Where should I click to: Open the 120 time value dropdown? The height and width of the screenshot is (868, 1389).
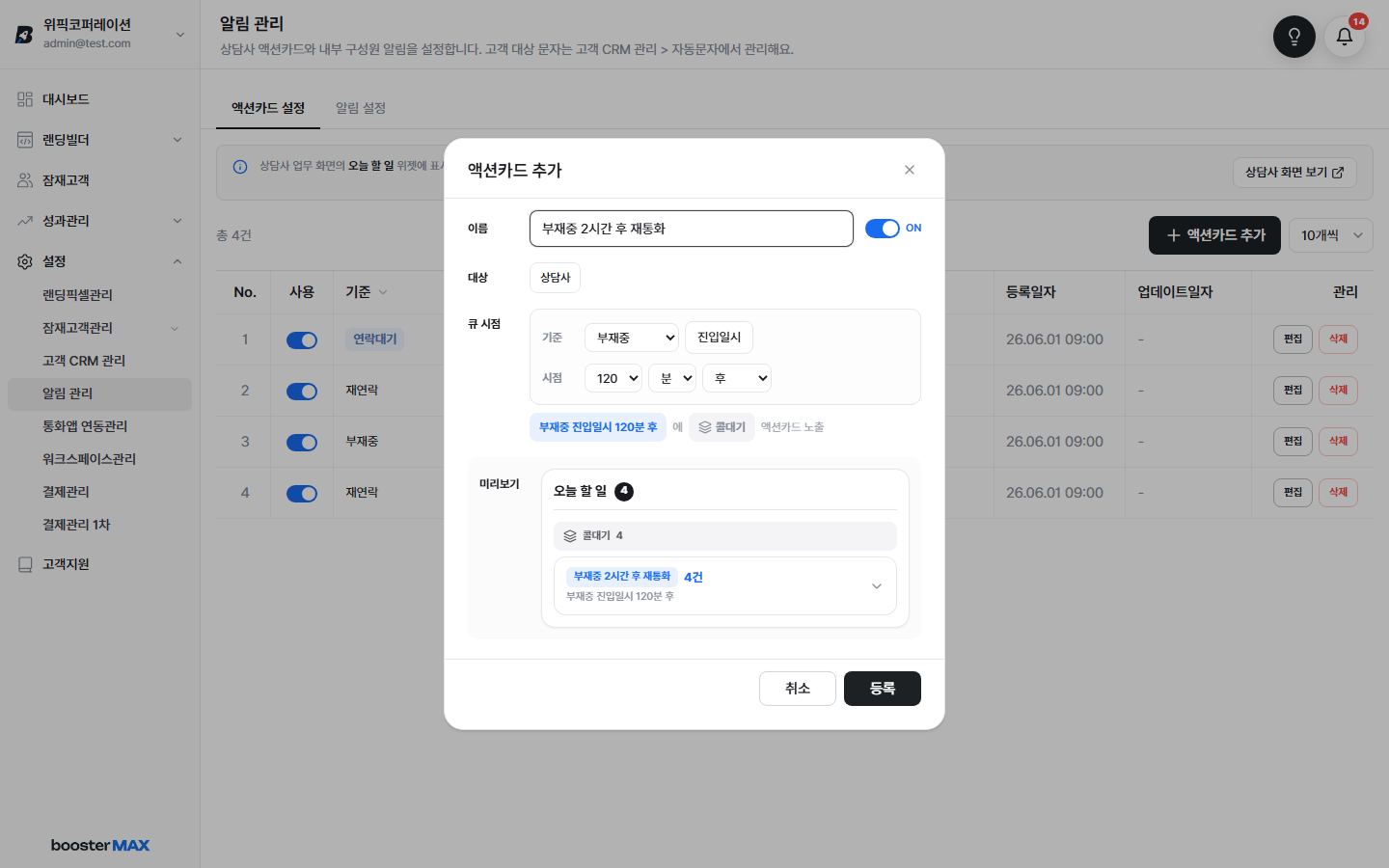613,378
